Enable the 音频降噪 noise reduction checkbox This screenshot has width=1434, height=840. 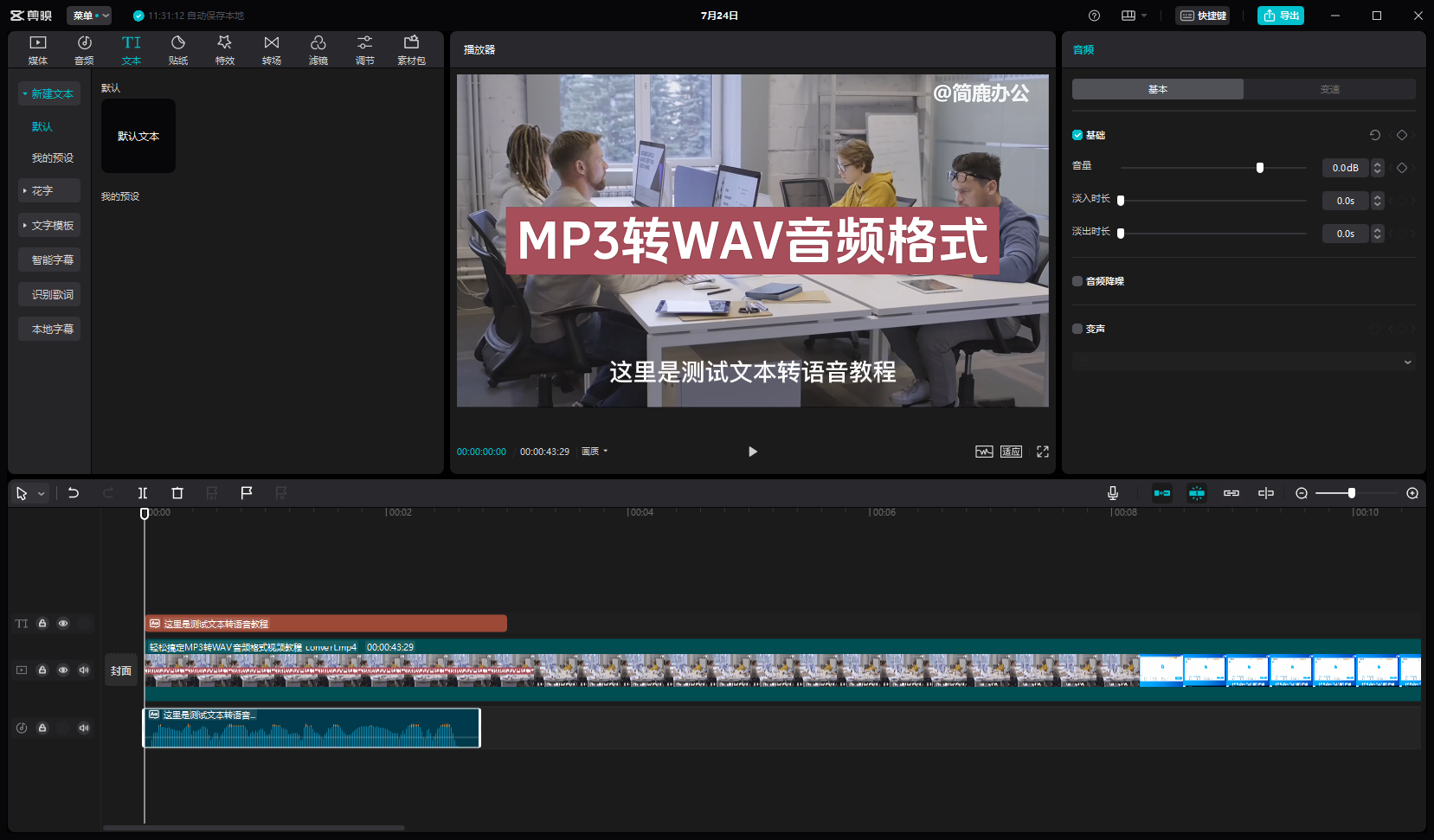(1077, 281)
